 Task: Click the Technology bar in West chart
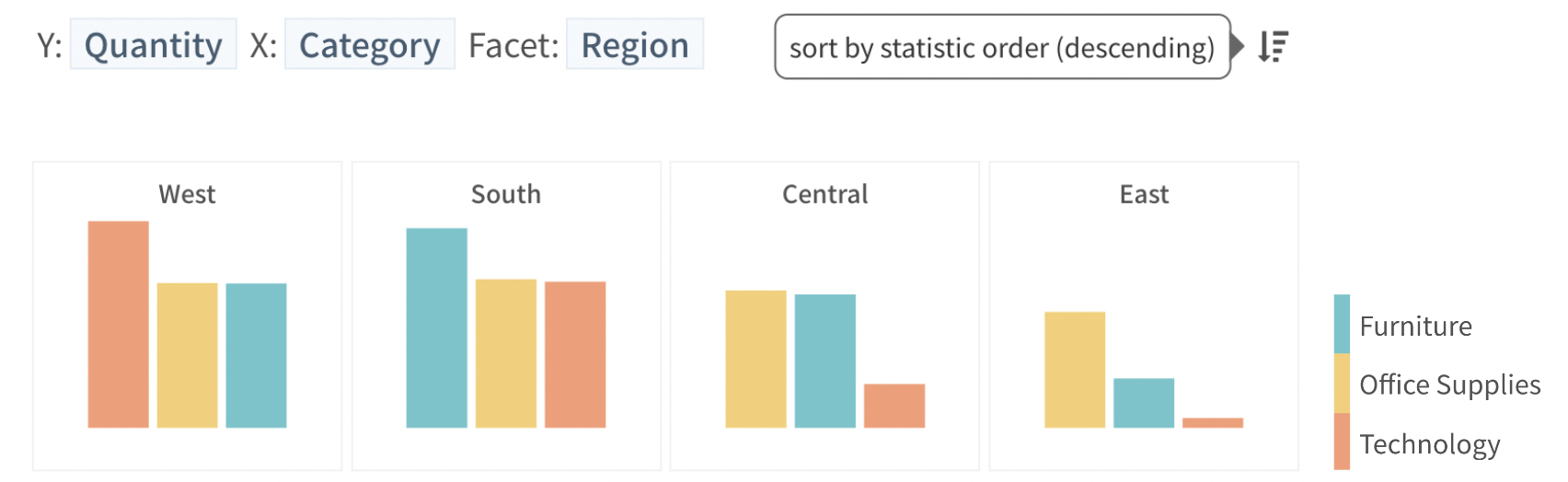[118, 324]
